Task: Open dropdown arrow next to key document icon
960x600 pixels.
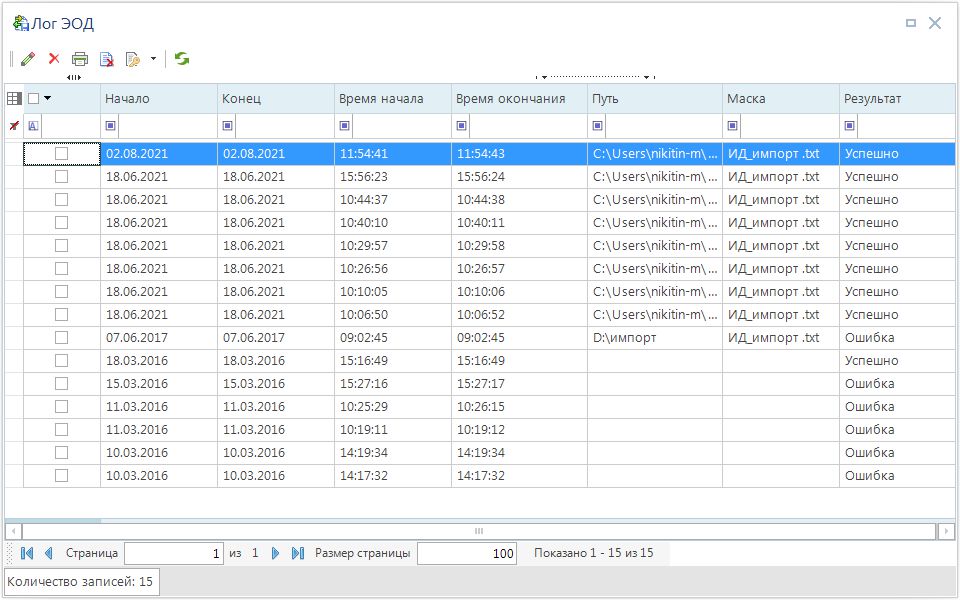Action: [x=153, y=59]
